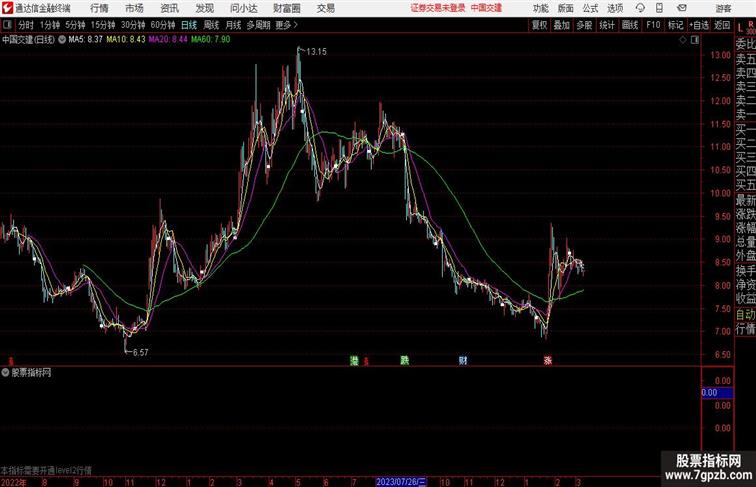The height and width of the screenshot is (487, 756).
Task: Toggle the side panel icon at chart top-right
Action: click(x=695, y=40)
